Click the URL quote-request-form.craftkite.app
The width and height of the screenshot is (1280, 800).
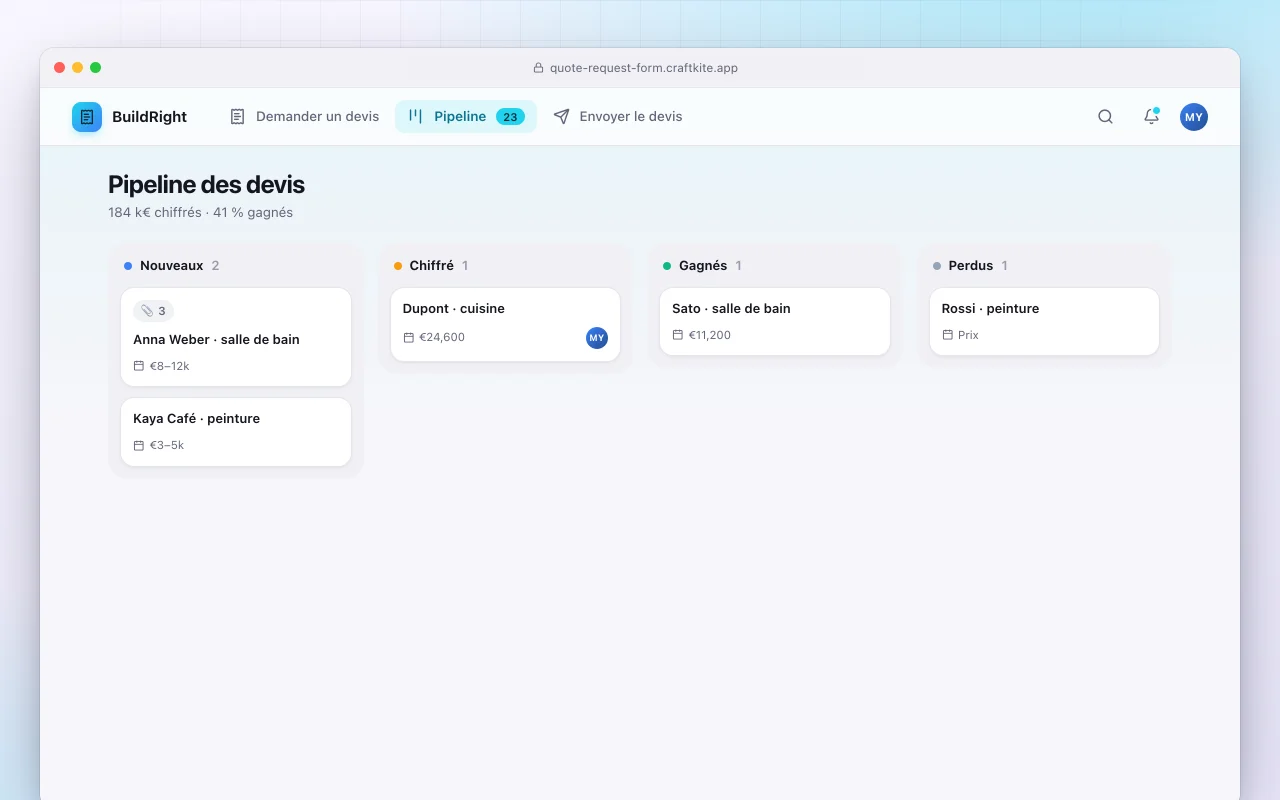(644, 68)
